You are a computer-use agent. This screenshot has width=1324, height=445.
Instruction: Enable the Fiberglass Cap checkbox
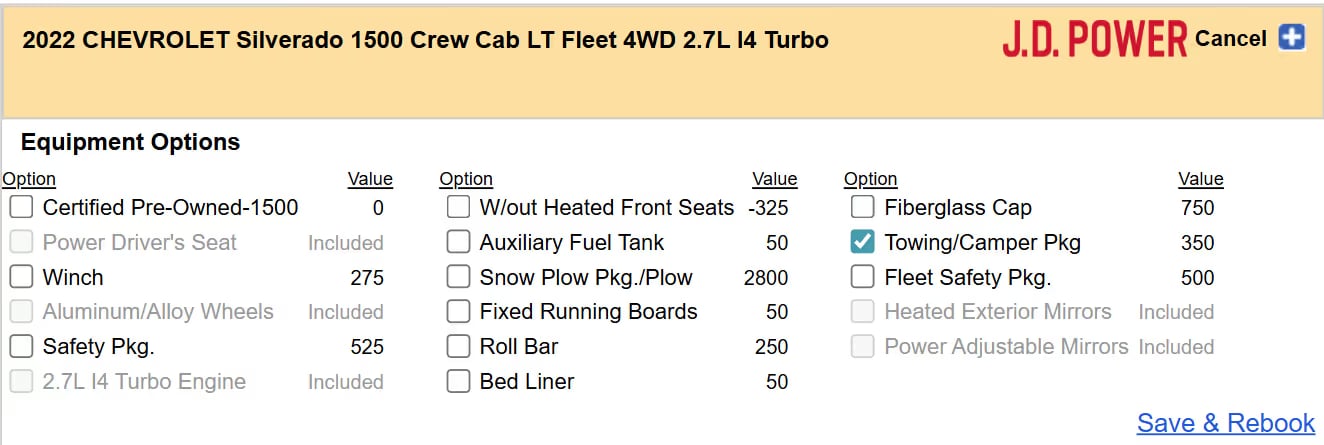(863, 208)
